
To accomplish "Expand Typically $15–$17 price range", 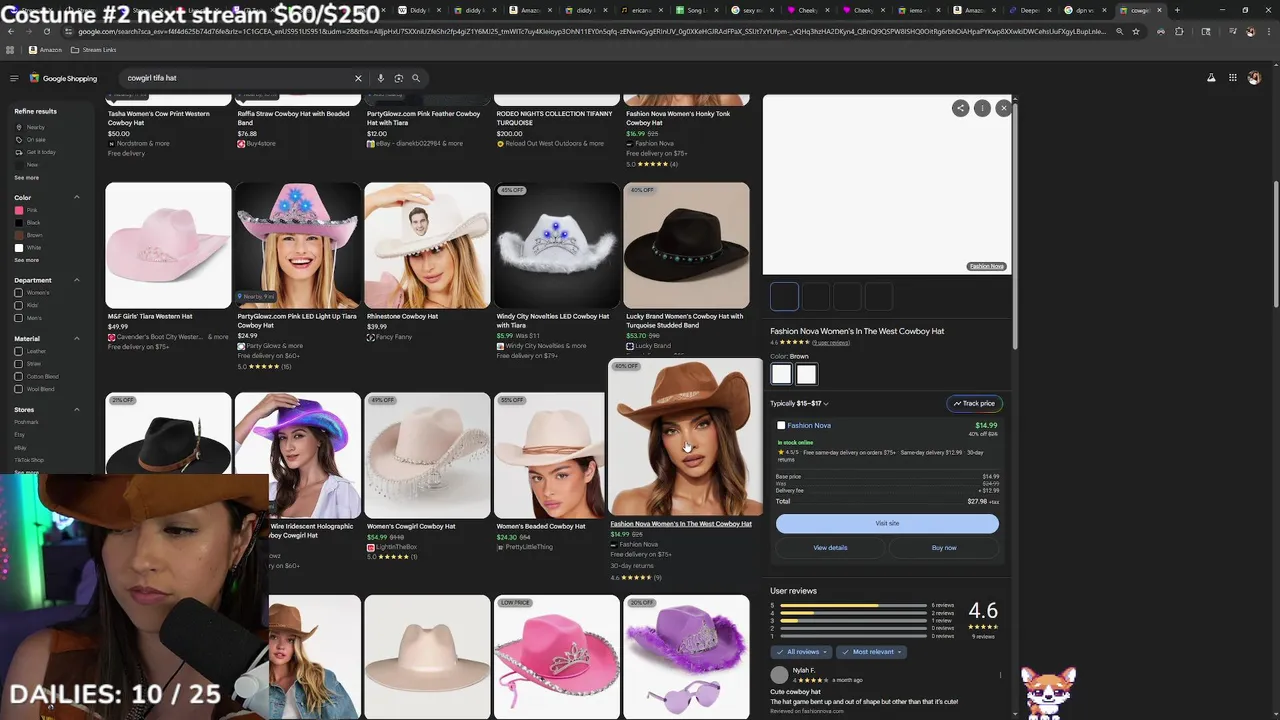I will click(x=799, y=403).
